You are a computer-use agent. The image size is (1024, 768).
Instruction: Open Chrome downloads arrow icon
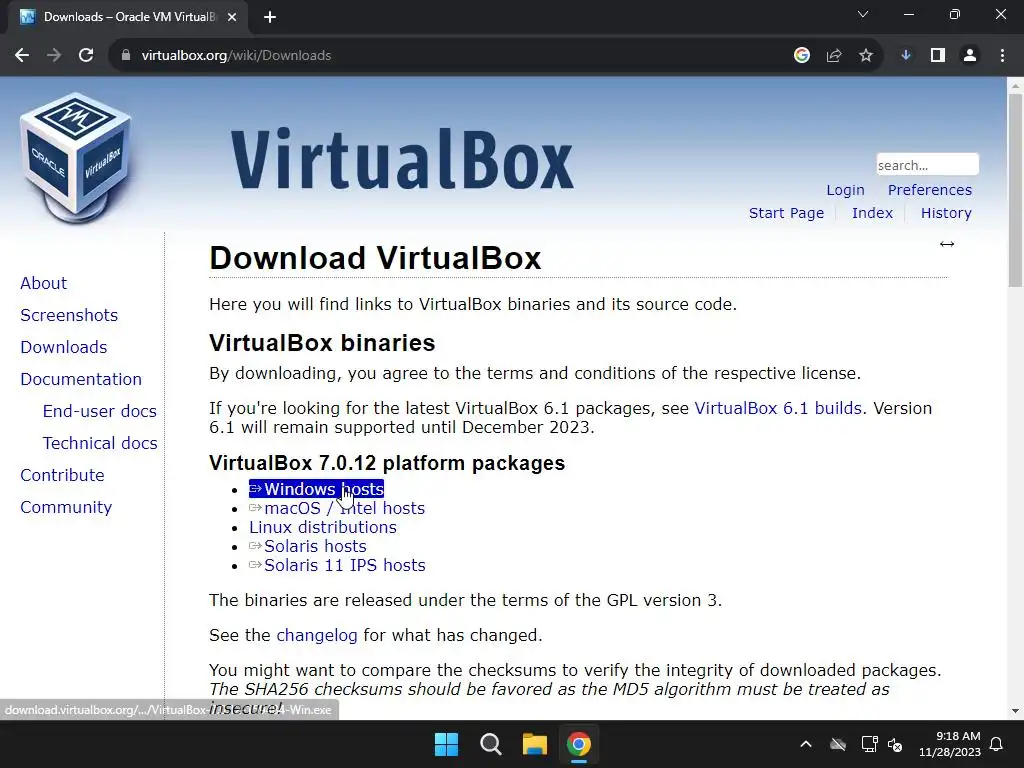click(906, 56)
